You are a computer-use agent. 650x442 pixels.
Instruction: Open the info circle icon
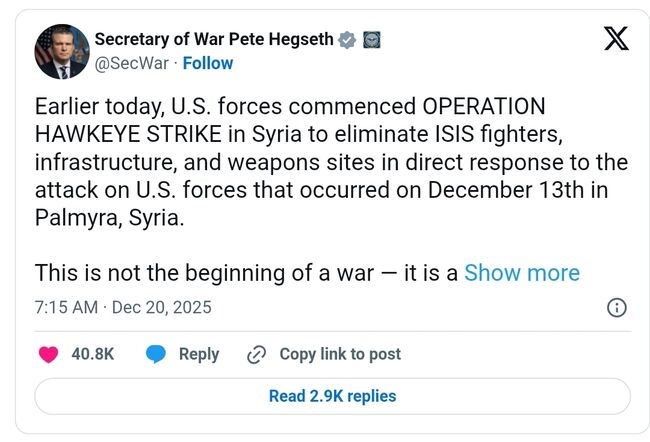point(617,308)
